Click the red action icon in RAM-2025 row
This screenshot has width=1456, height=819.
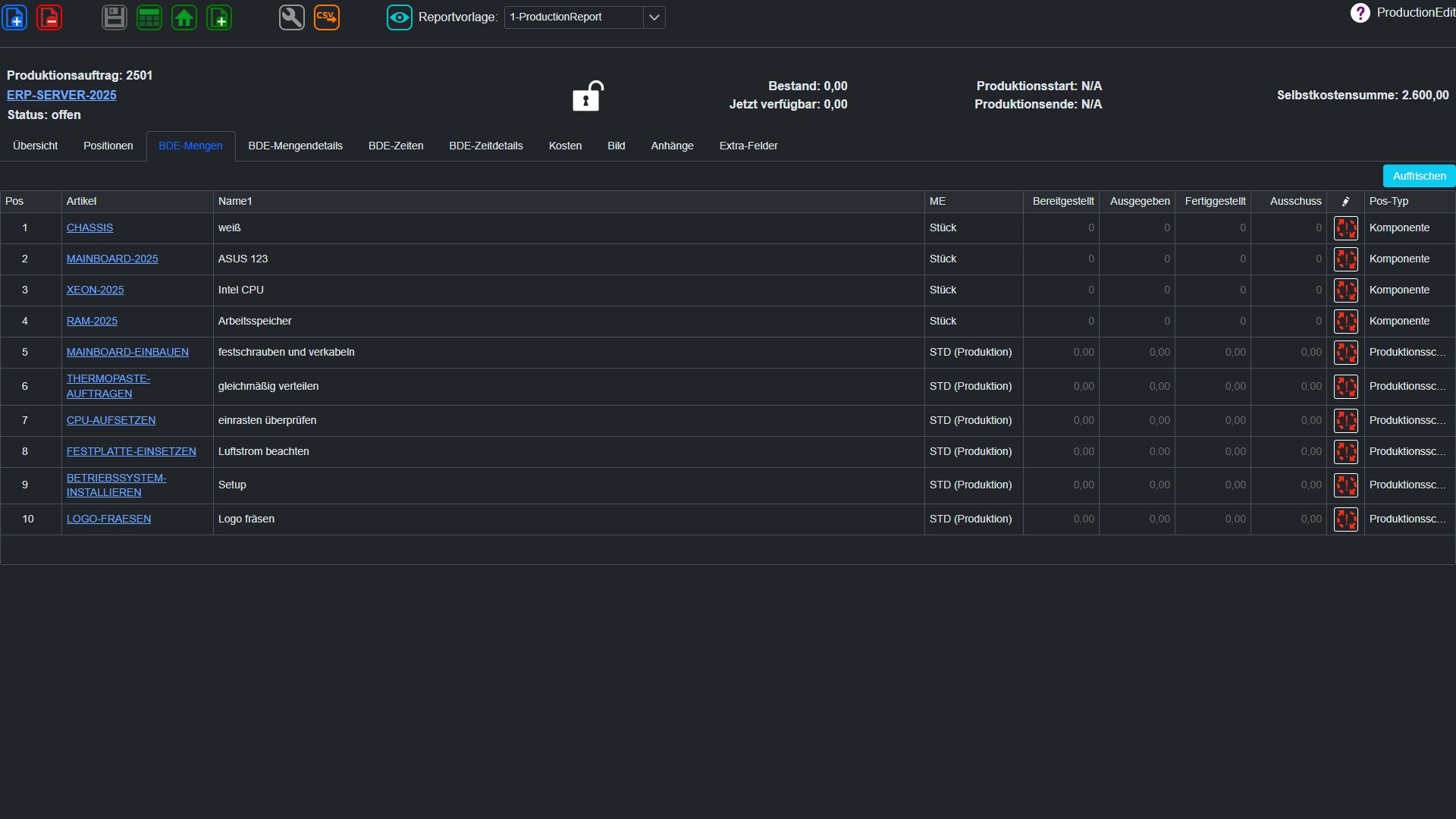click(x=1346, y=322)
